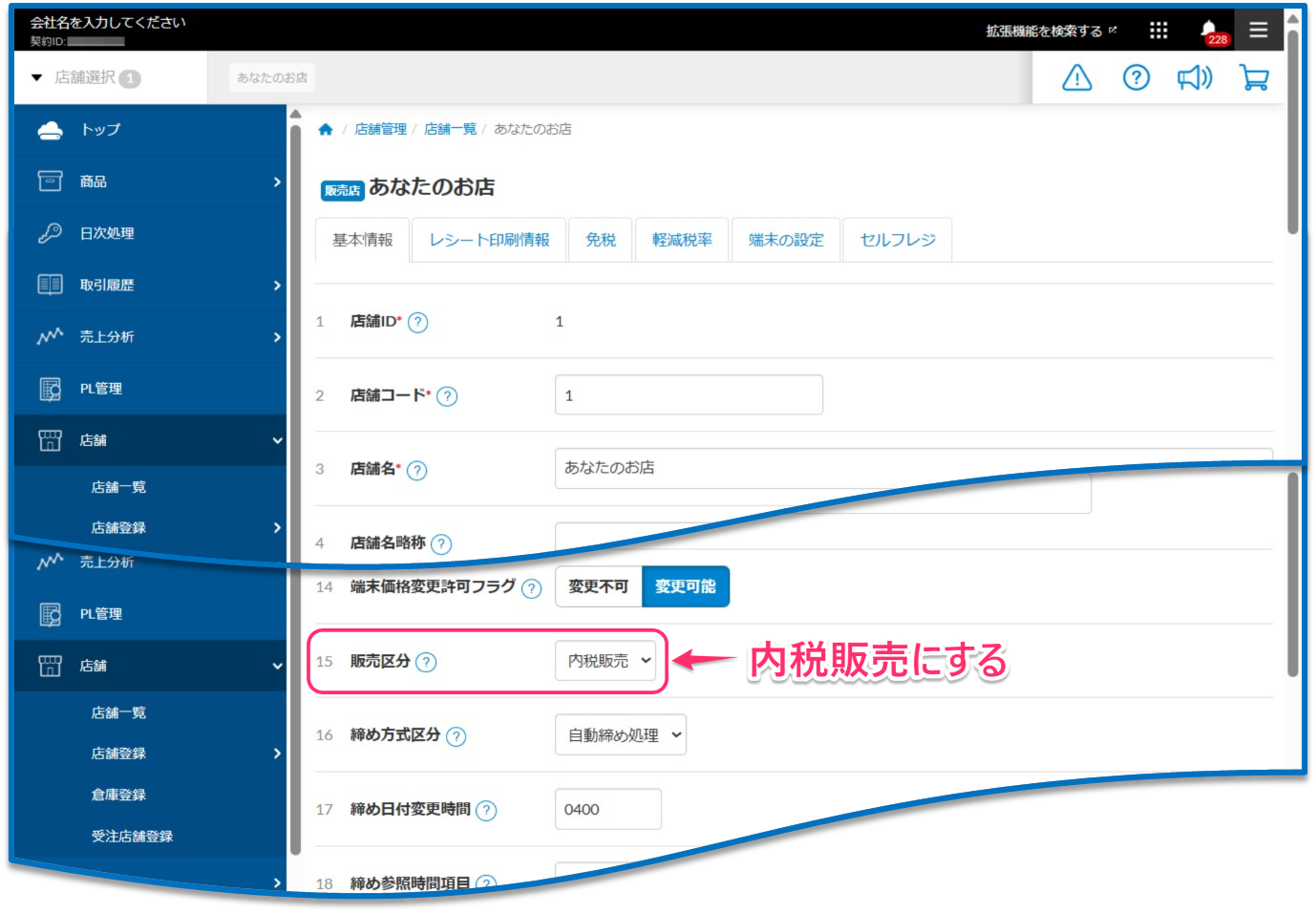Screen dimensions: 1316x913
Task: Set price change flag to 変更可能
Action: 685,586
